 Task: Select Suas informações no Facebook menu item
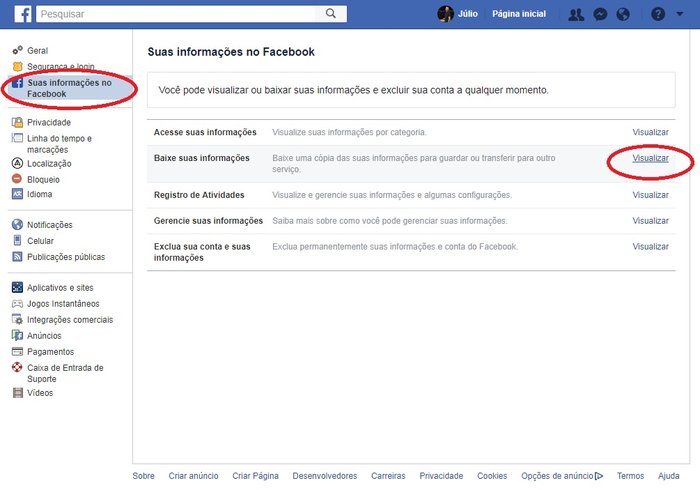69,88
